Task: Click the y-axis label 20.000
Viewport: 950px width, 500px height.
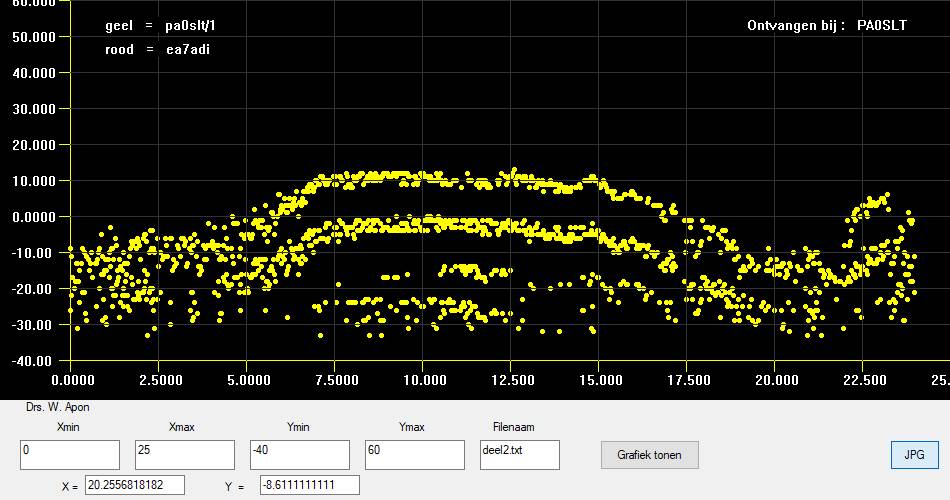Action: tap(34, 145)
